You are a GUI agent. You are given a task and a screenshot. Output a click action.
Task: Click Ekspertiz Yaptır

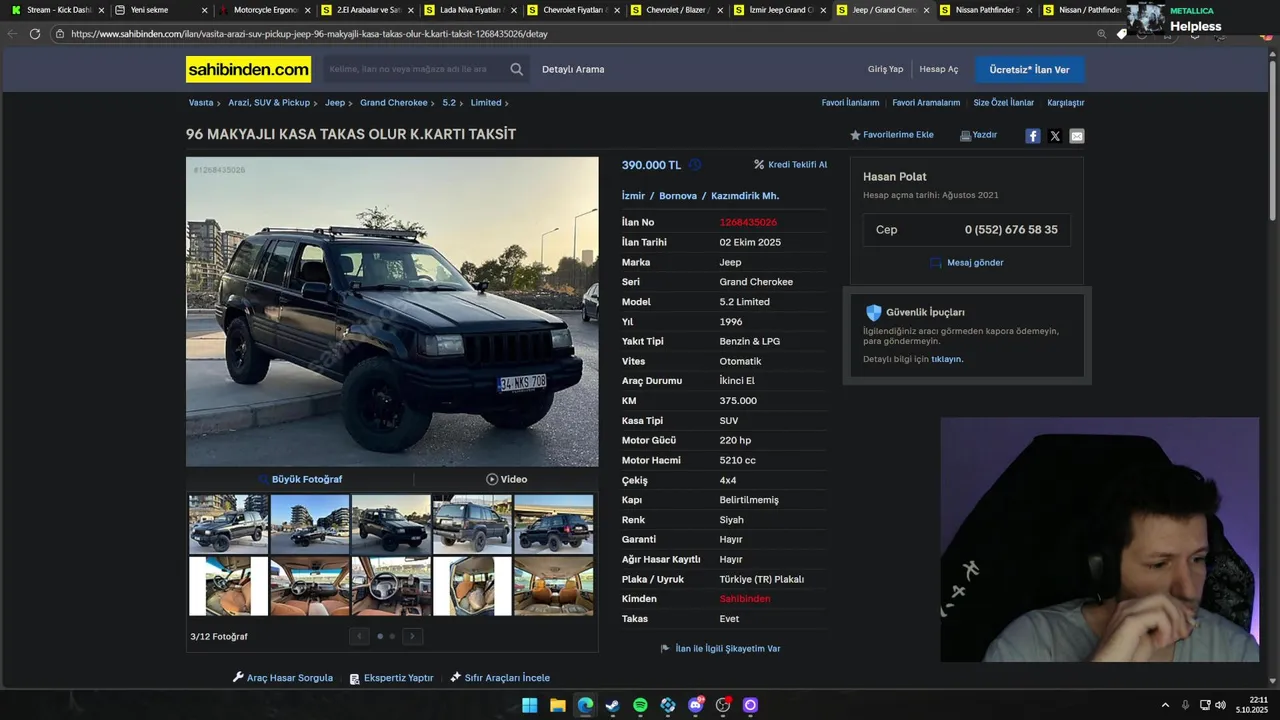click(391, 678)
